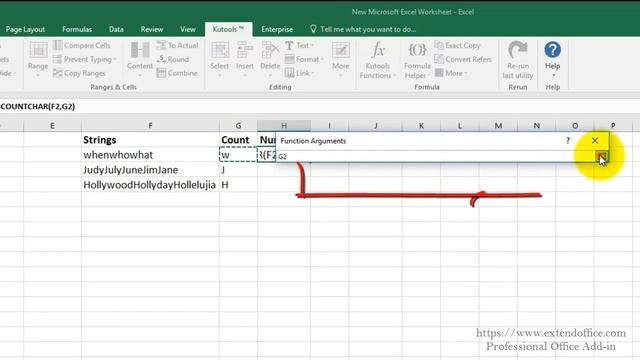Select the Kutools tab
Image resolution: width=640 pixels, height=360 pixels.
(x=228, y=29)
